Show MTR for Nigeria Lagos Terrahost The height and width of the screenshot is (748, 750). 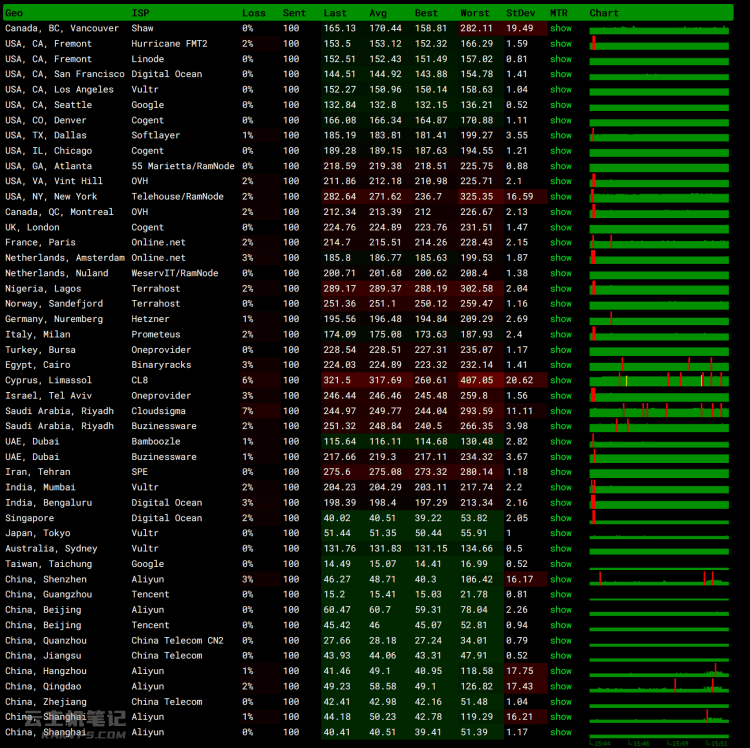(561, 288)
